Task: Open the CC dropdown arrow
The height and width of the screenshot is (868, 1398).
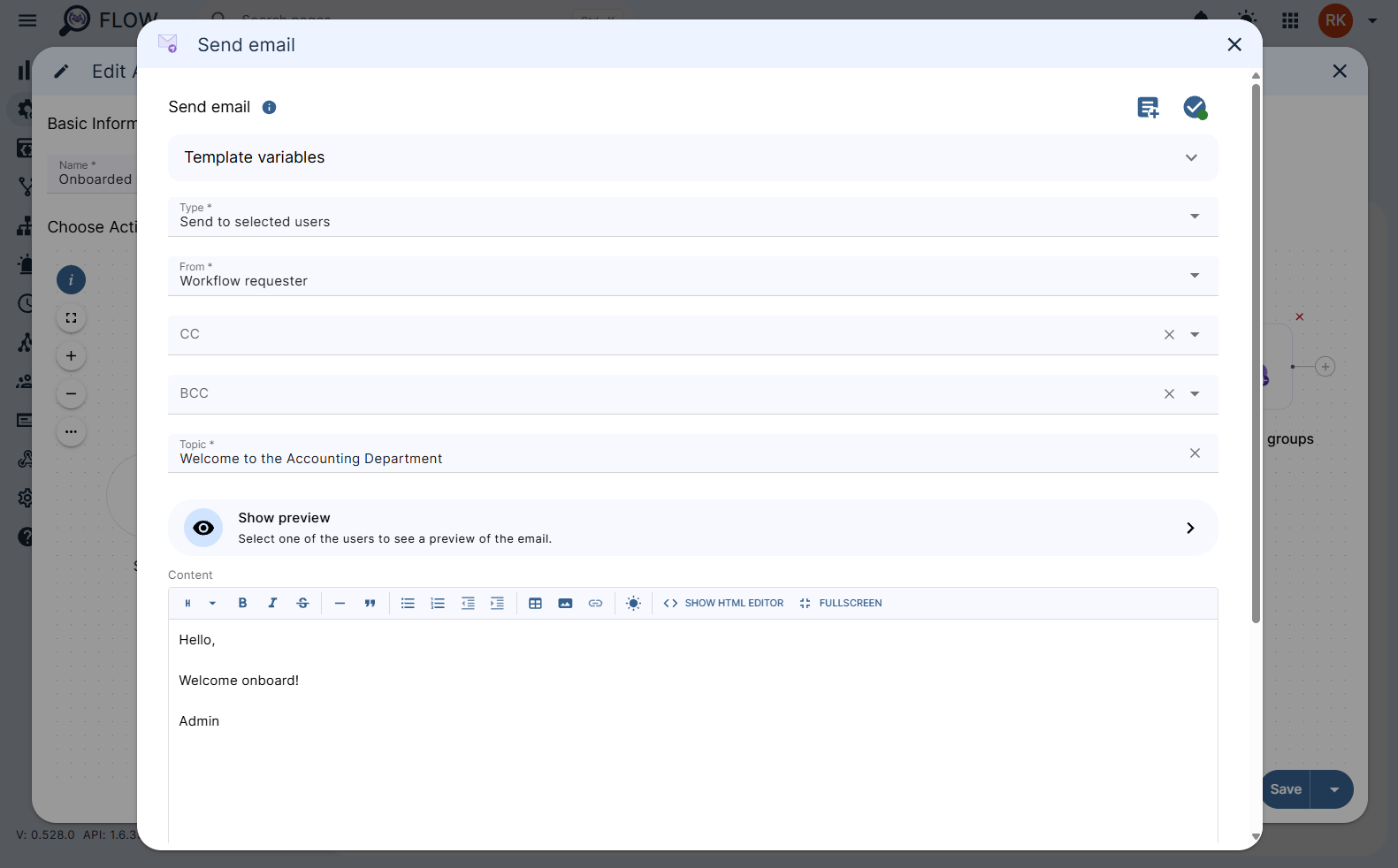Action: click(x=1195, y=335)
